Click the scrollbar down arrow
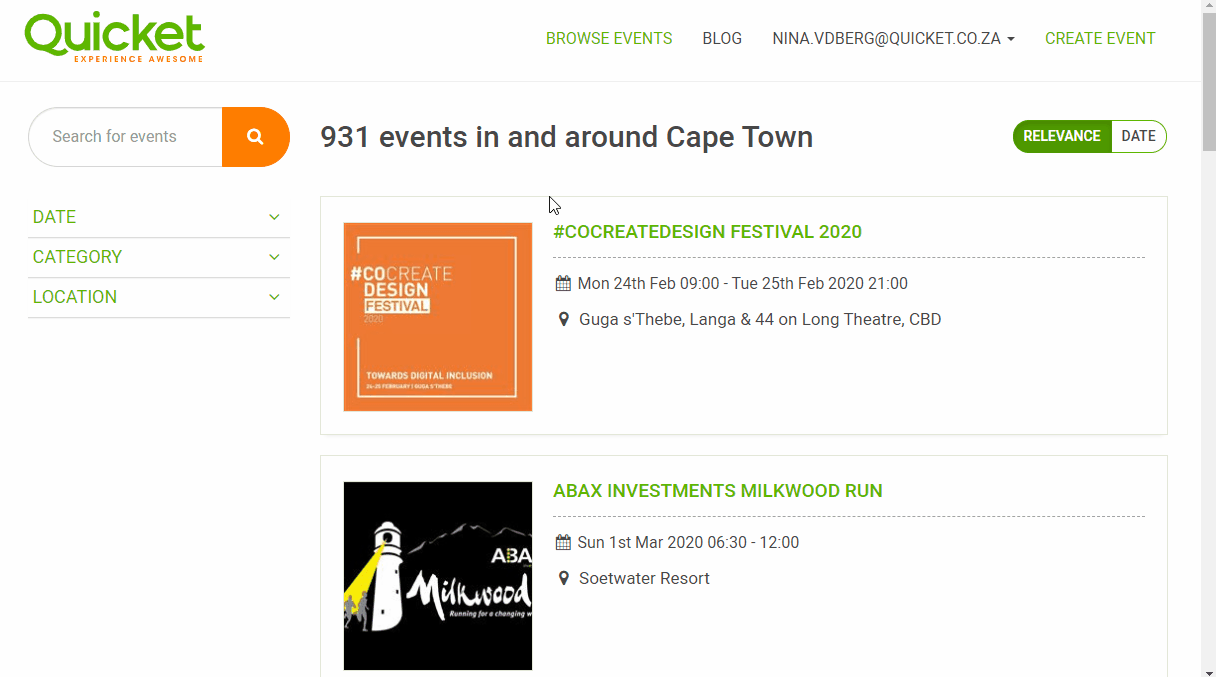 (x=1209, y=670)
